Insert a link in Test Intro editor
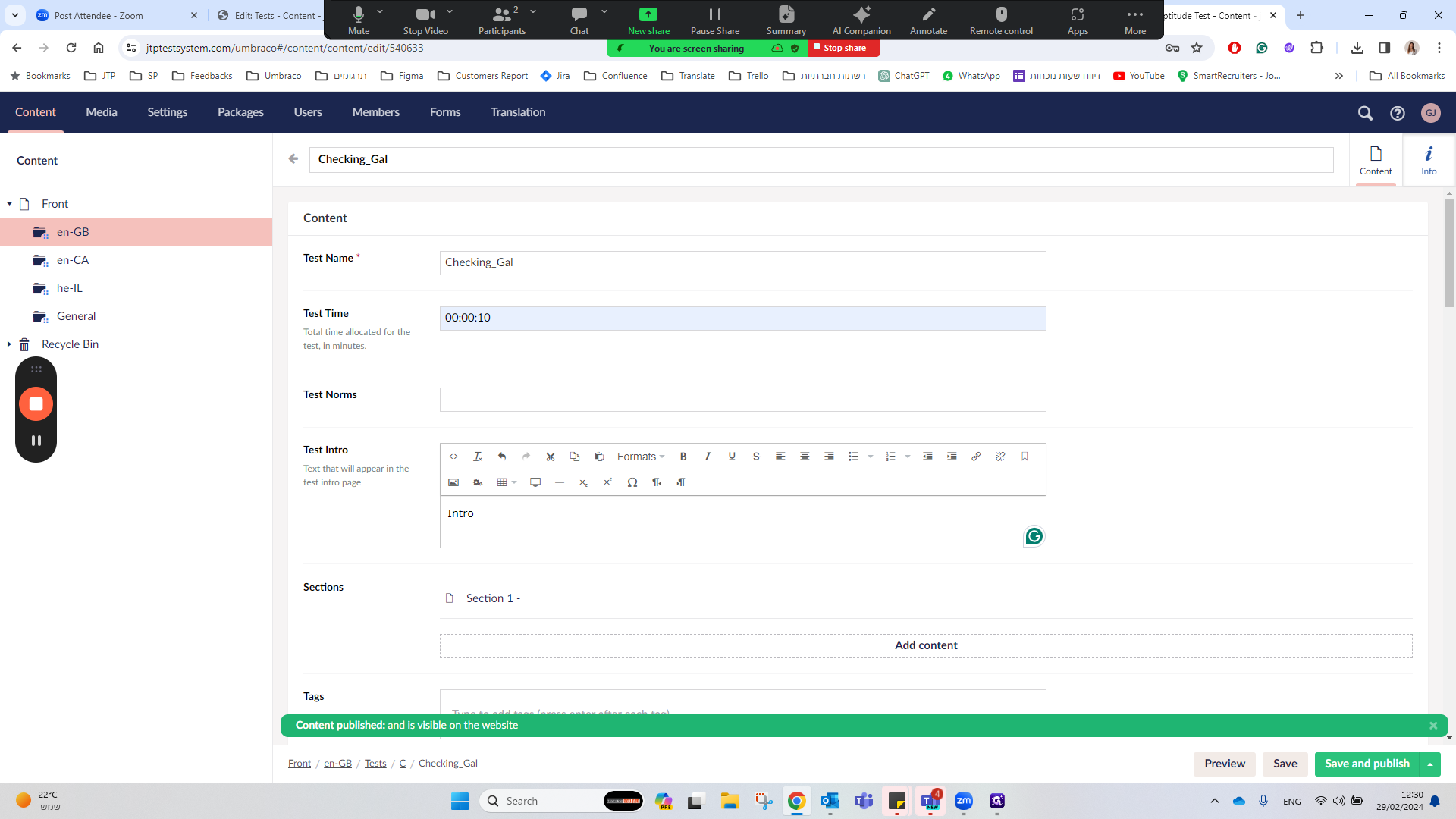This screenshot has height=819, width=1456. coord(976,457)
